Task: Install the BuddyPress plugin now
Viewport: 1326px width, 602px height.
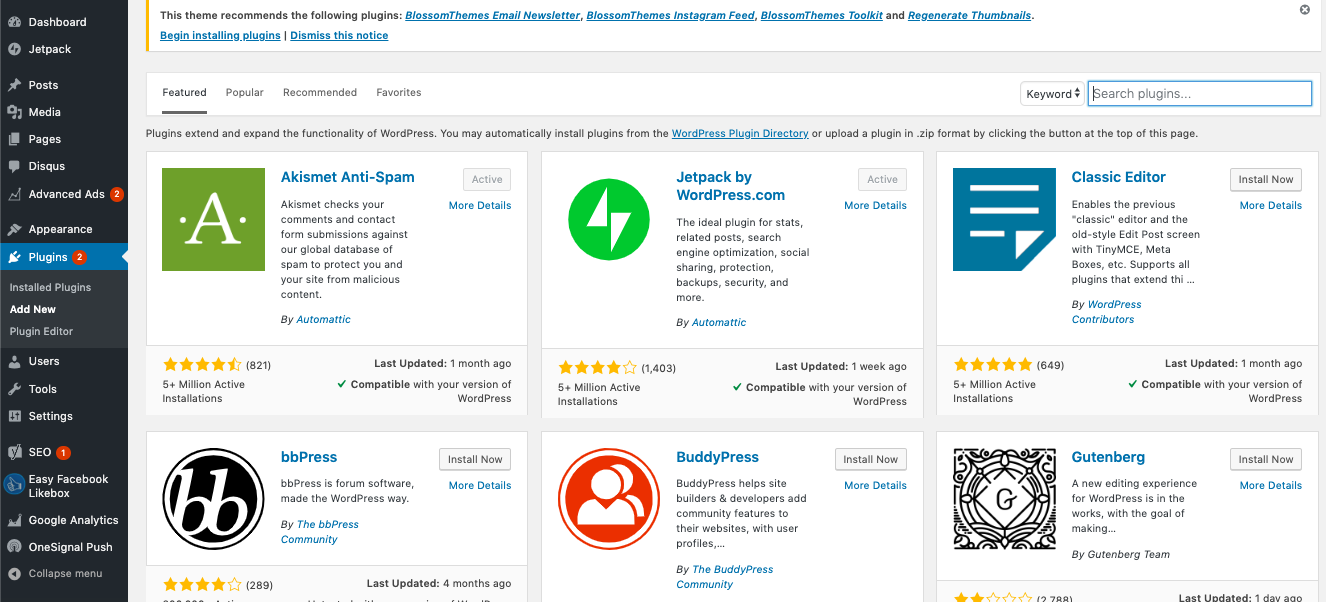Action: pyautogui.click(x=871, y=459)
